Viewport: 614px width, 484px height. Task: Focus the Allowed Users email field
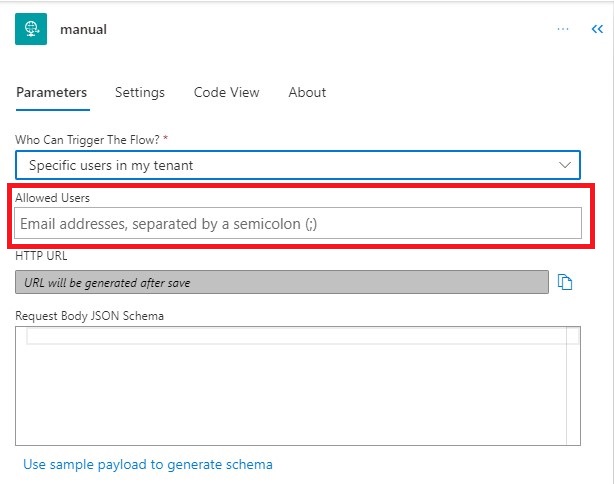point(298,223)
